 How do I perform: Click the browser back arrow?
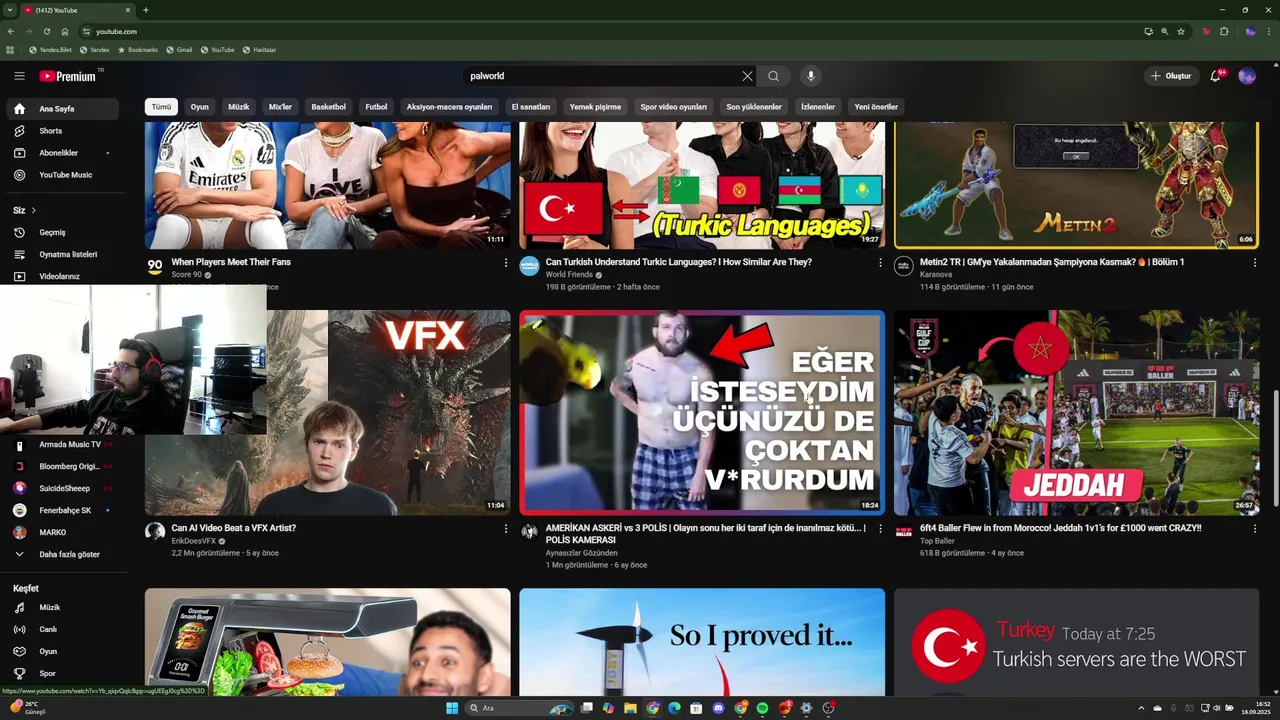pos(11,31)
